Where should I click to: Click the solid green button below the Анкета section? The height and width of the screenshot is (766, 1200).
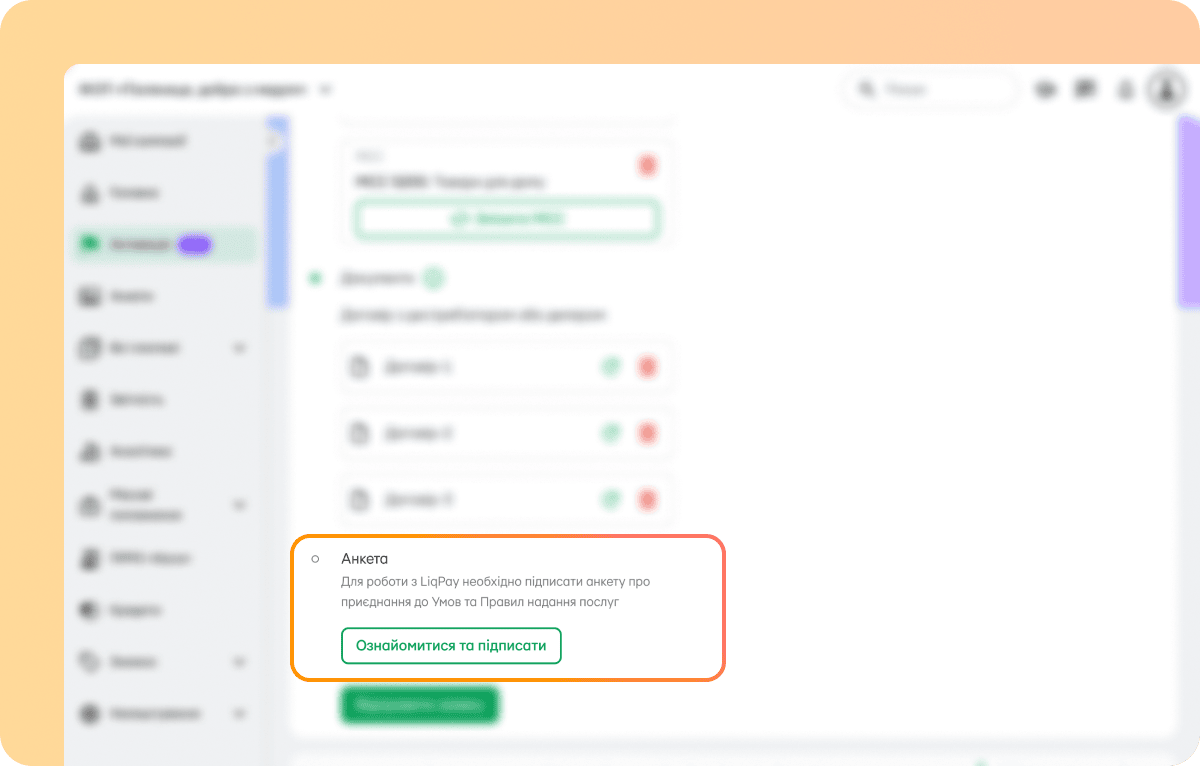pyautogui.click(x=420, y=705)
